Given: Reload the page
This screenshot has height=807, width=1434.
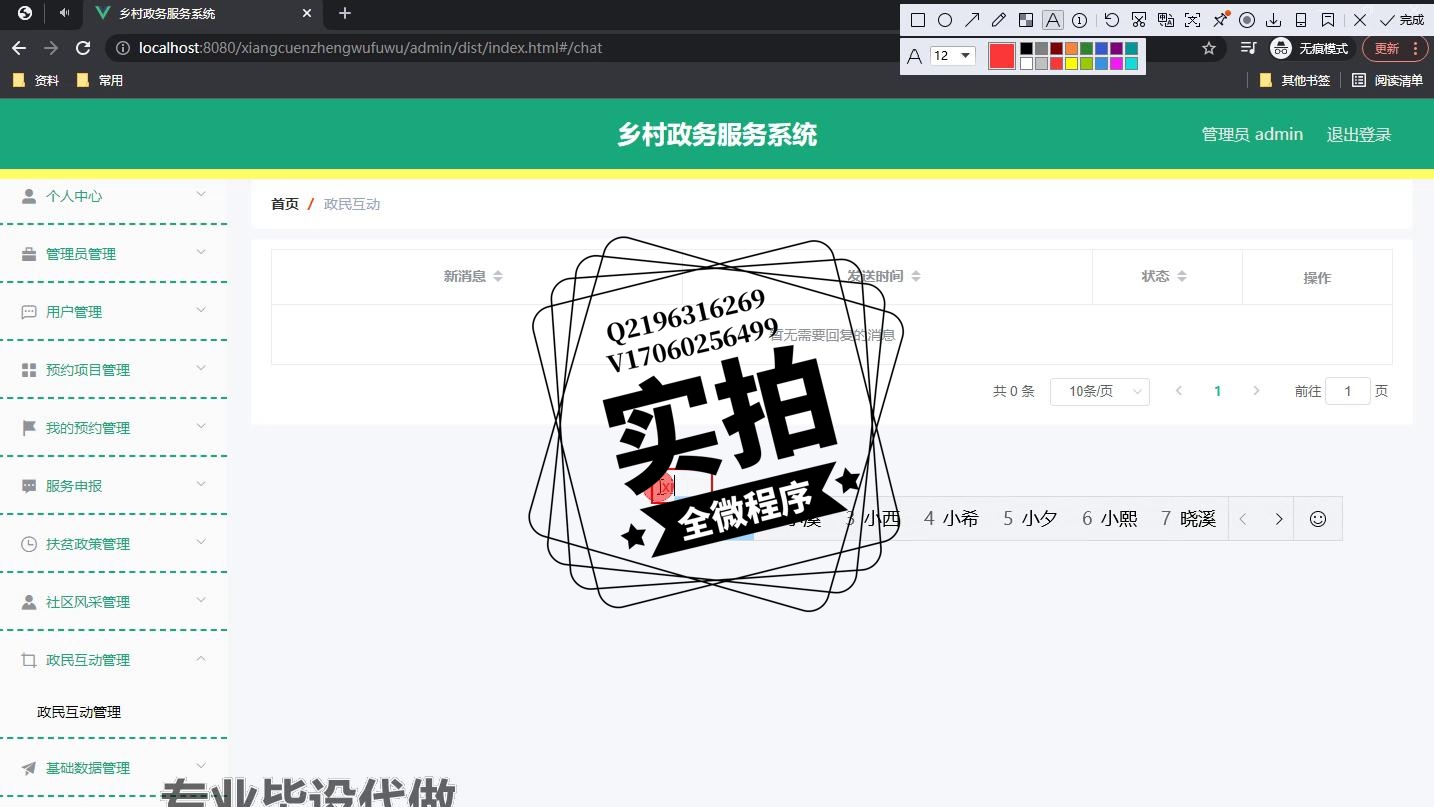Looking at the screenshot, I should pos(84,48).
